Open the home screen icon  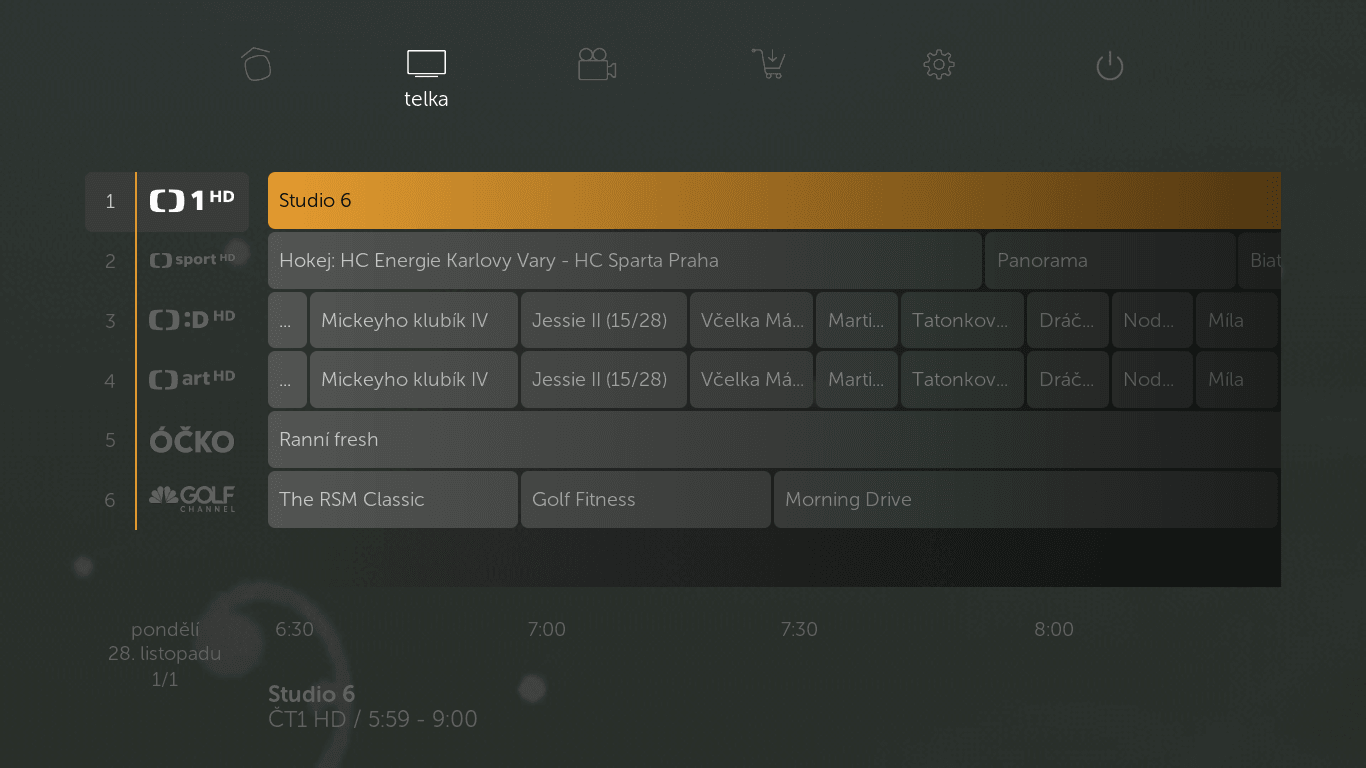pos(256,64)
